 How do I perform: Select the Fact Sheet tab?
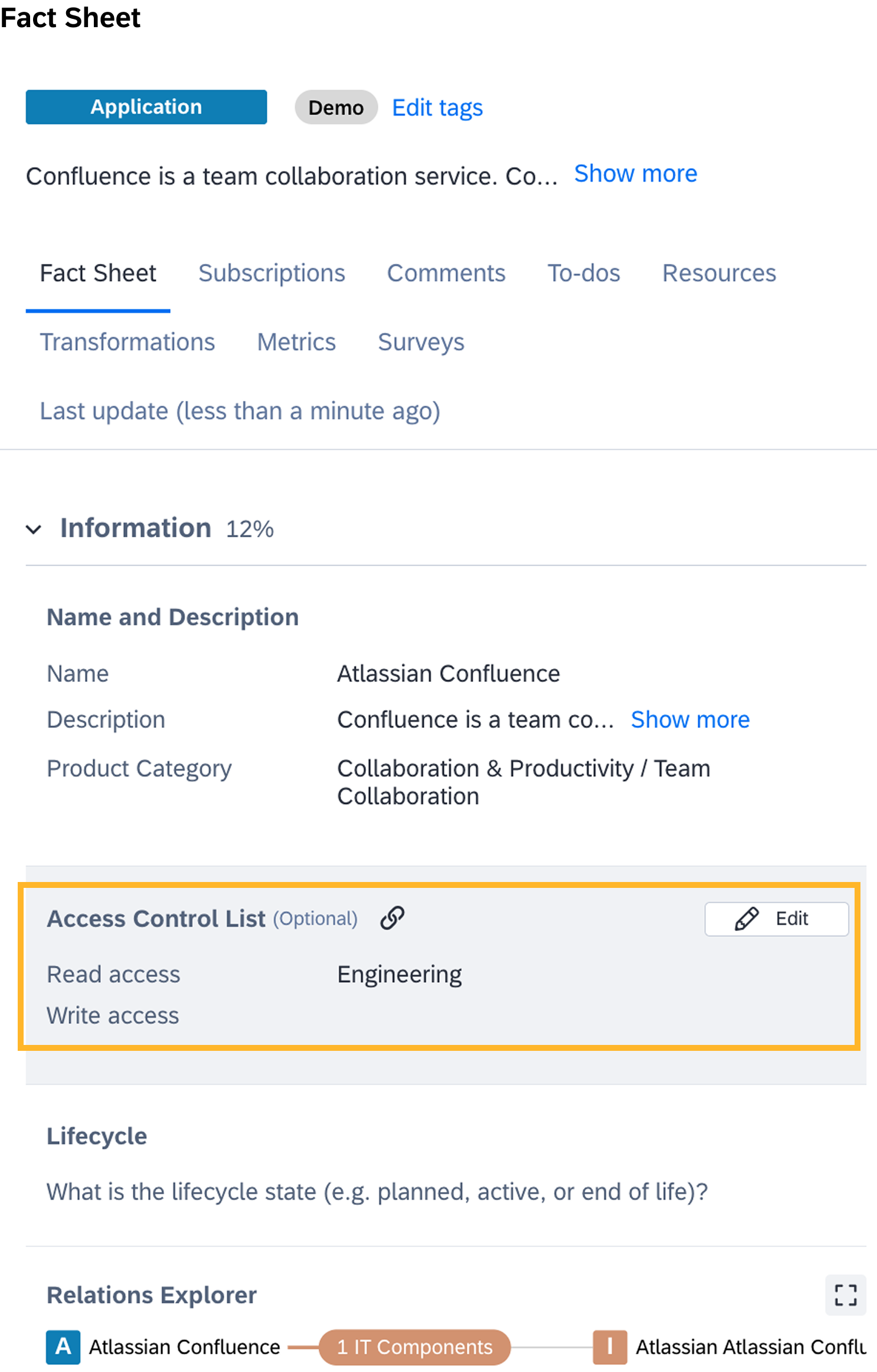[98, 273]
